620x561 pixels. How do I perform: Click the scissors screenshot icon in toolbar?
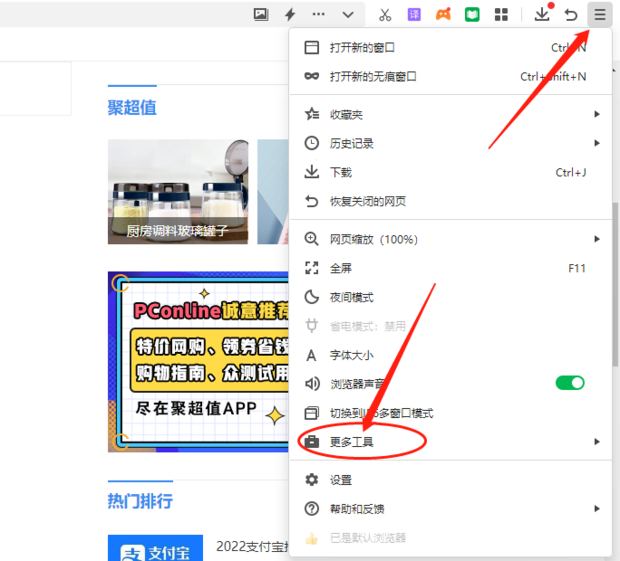pos(385,15)
